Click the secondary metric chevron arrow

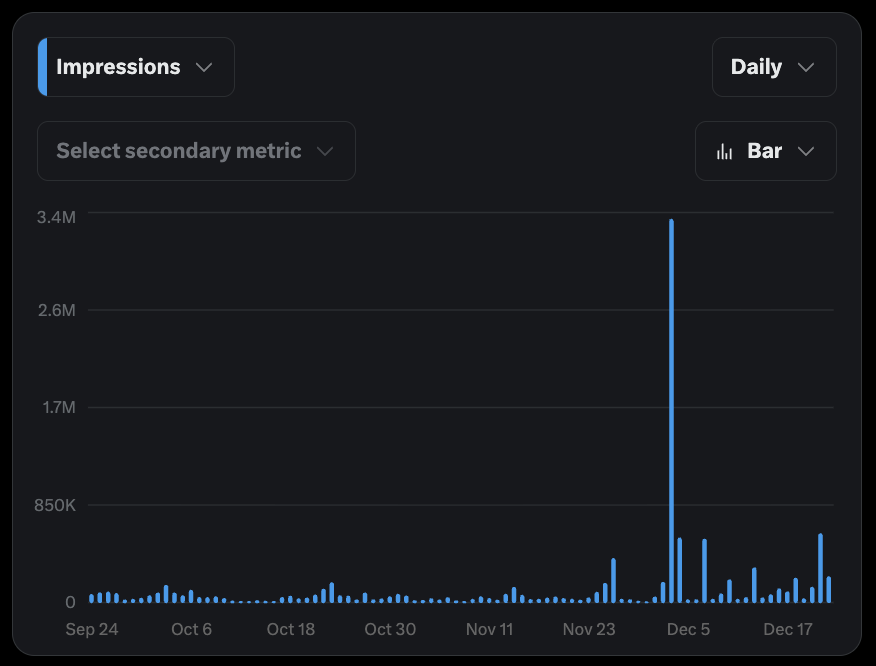coord(324,151)
